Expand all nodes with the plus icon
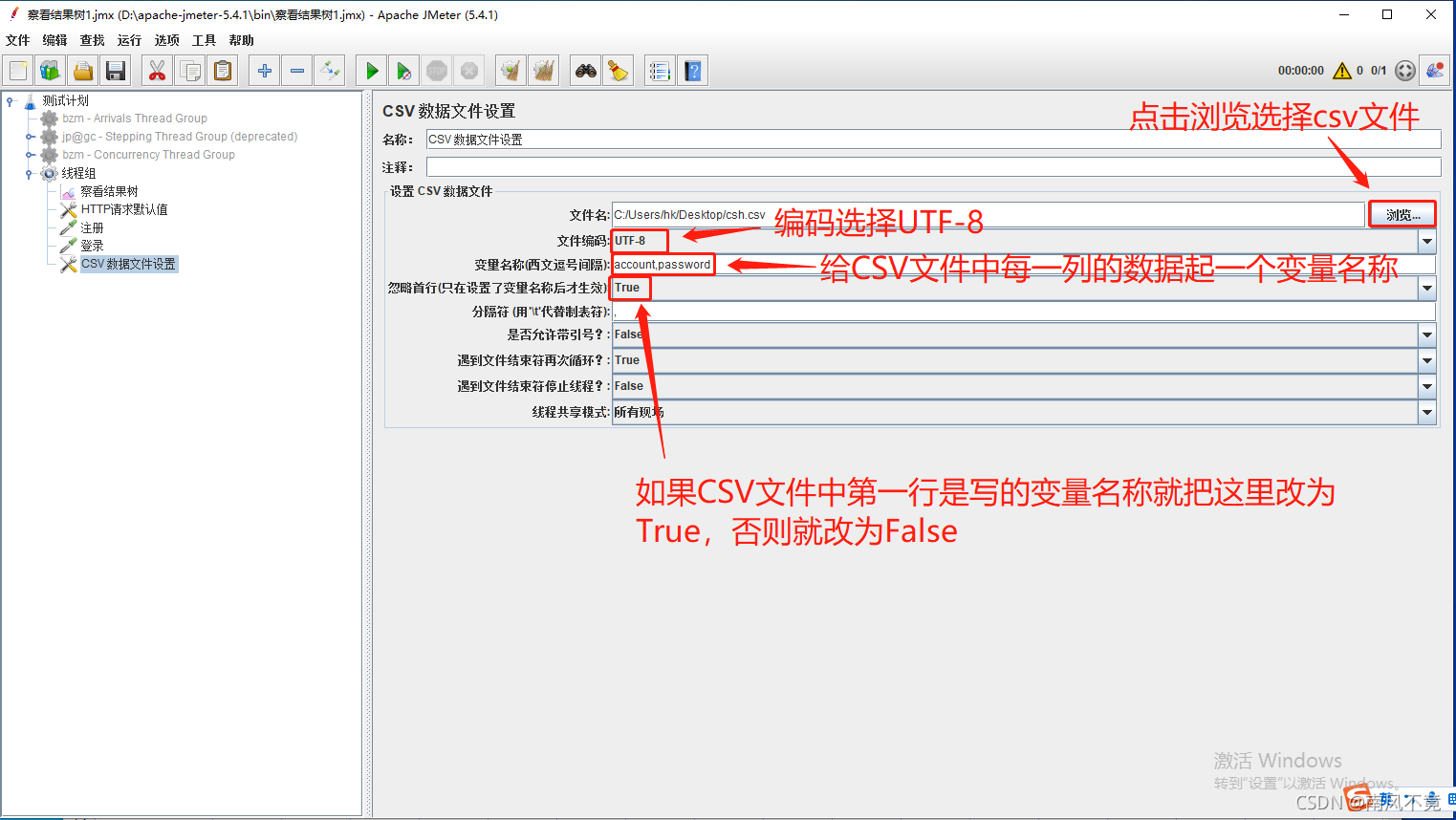This screenshot has height=820, width=1456. tap(265, 71)
